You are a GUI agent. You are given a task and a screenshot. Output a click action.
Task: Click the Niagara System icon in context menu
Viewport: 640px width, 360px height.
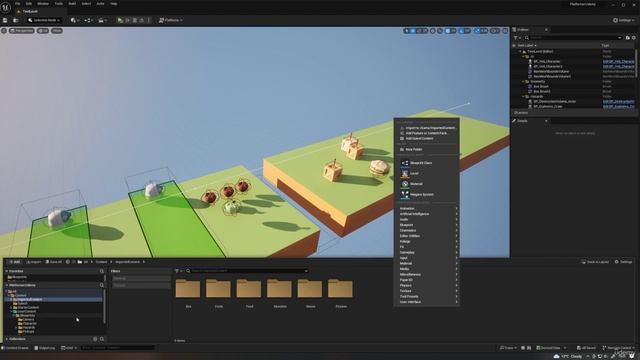point(404,195)
